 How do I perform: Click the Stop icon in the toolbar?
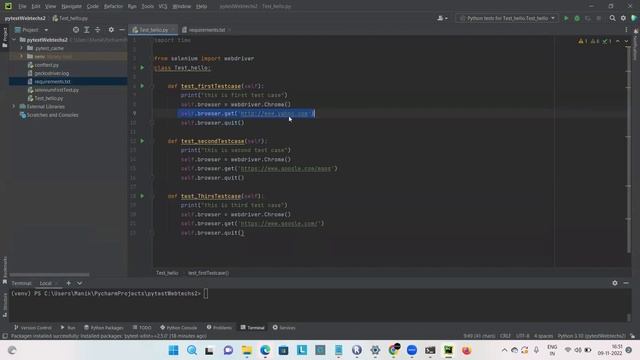599,18
